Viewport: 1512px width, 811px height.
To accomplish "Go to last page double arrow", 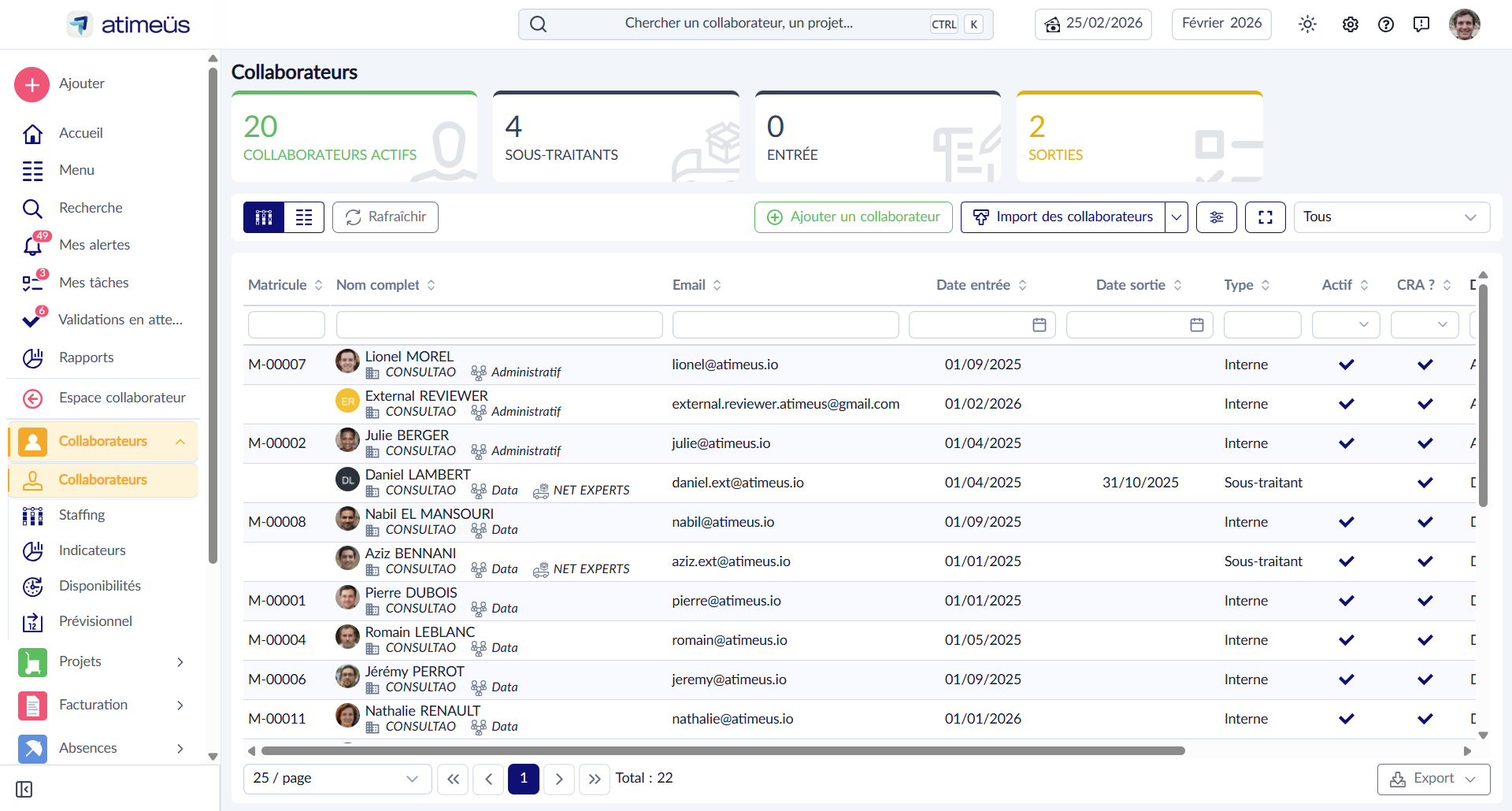I will [595, 779].
